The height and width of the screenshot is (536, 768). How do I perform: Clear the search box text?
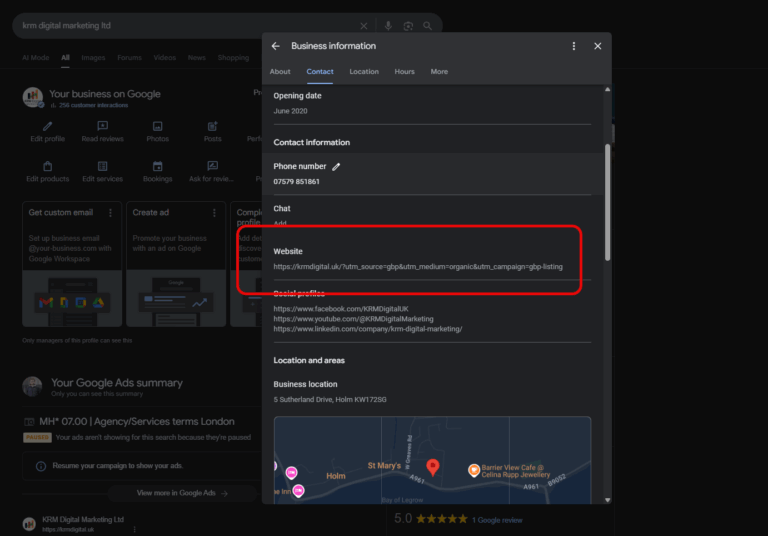364,26
